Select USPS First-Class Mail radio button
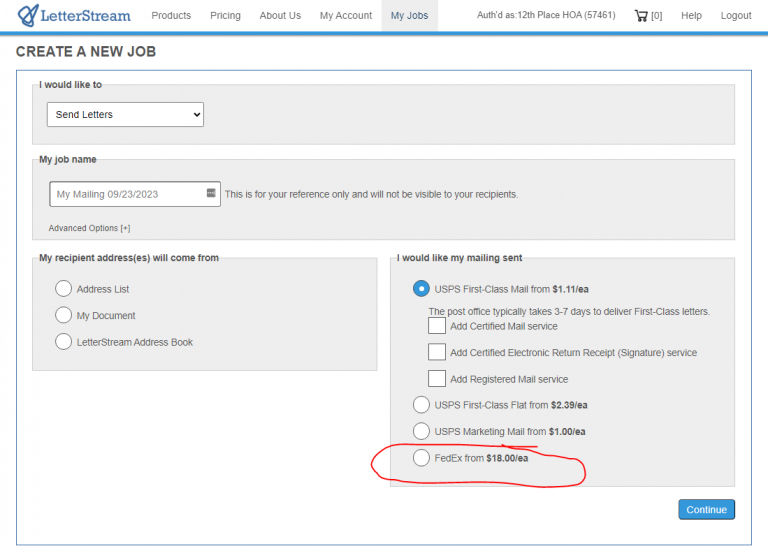This screenshot has height=553, width=768. click(422, 289)
